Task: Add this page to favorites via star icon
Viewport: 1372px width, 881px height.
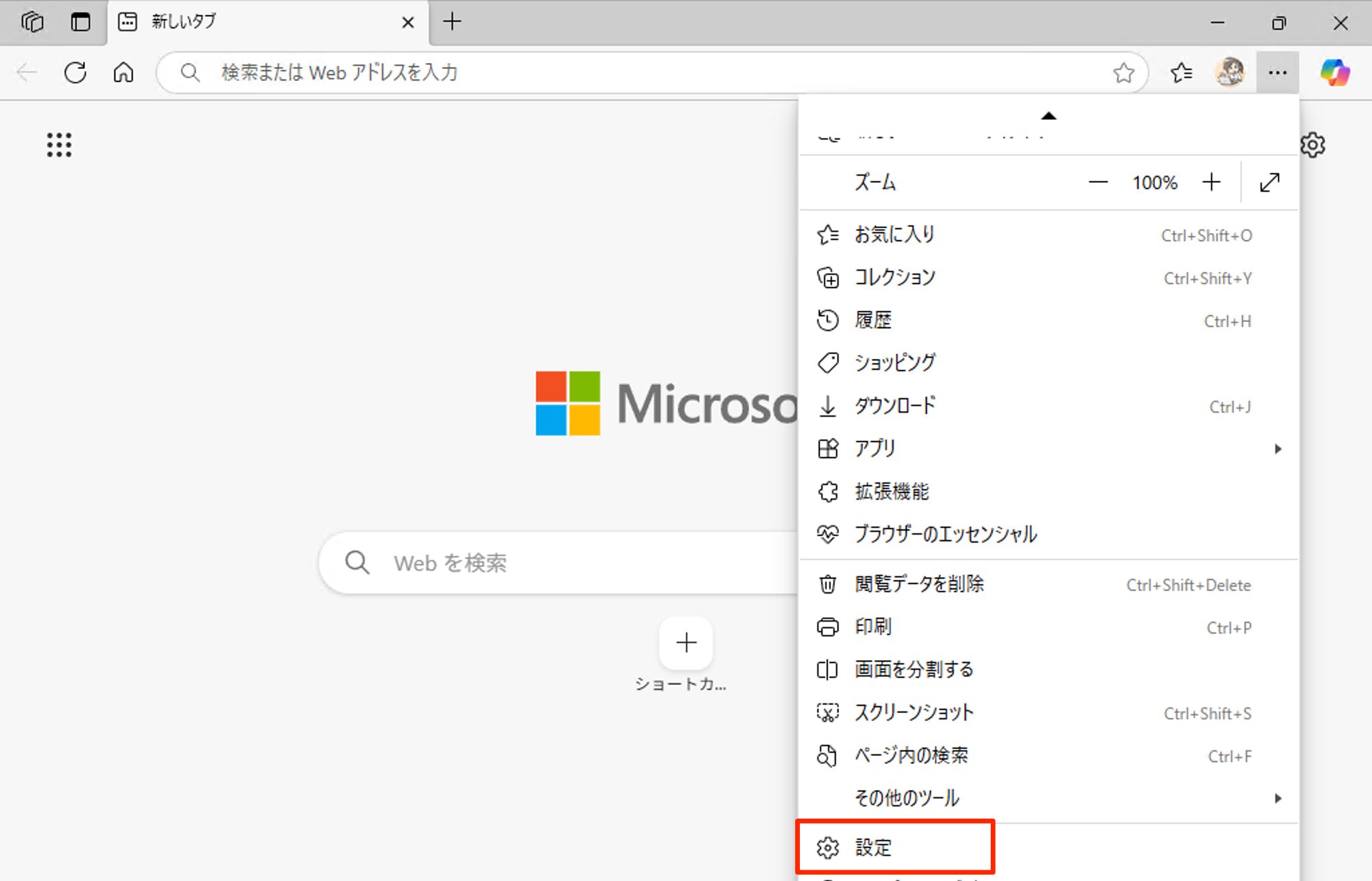Action: click(1123, 72)
